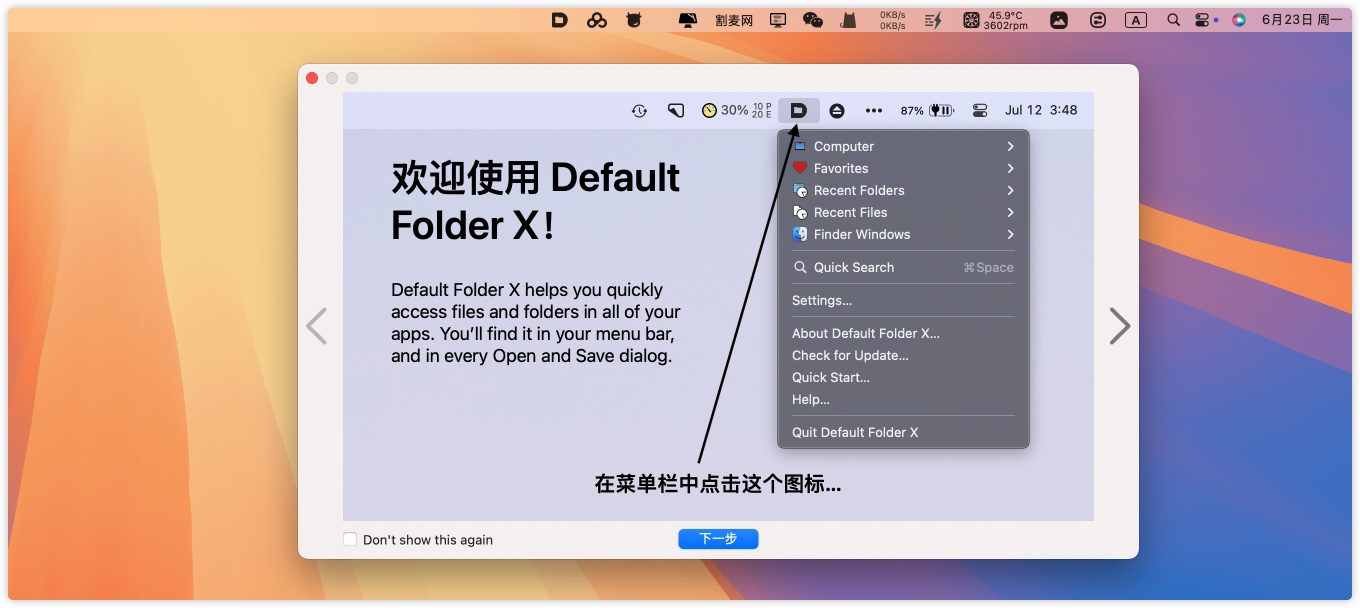Enable Don't show this again checkbox
This screenshot has height=608, width=1360.
[350, 539]
